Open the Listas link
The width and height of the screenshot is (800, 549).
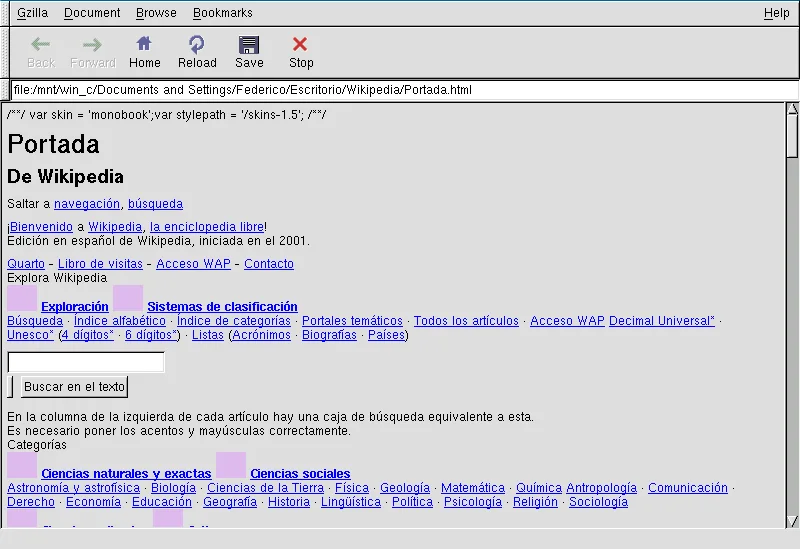point(208,335)
